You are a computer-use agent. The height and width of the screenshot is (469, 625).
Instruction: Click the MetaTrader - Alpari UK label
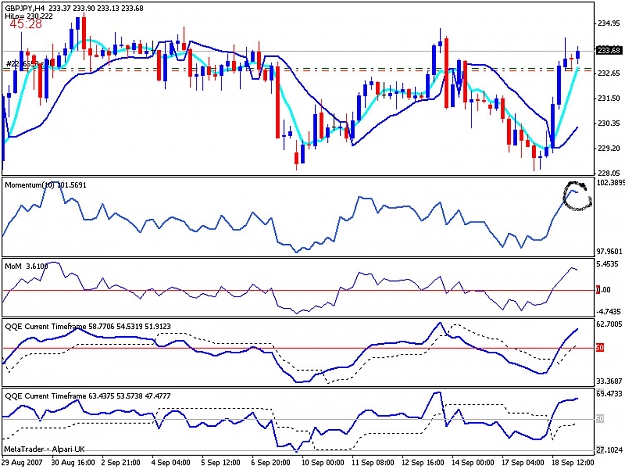click(44, 449)
